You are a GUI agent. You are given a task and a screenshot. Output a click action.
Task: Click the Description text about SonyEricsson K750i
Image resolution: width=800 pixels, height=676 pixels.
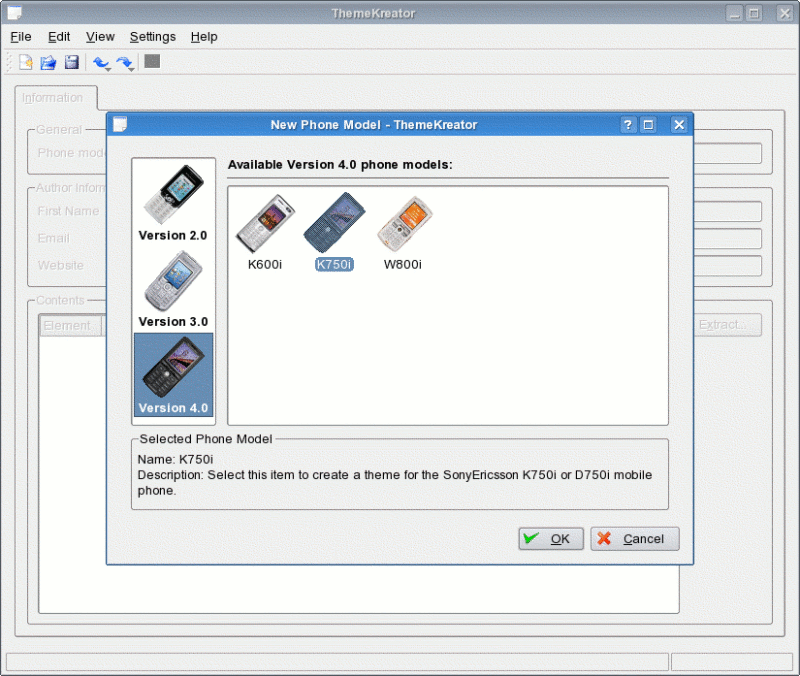395,483
